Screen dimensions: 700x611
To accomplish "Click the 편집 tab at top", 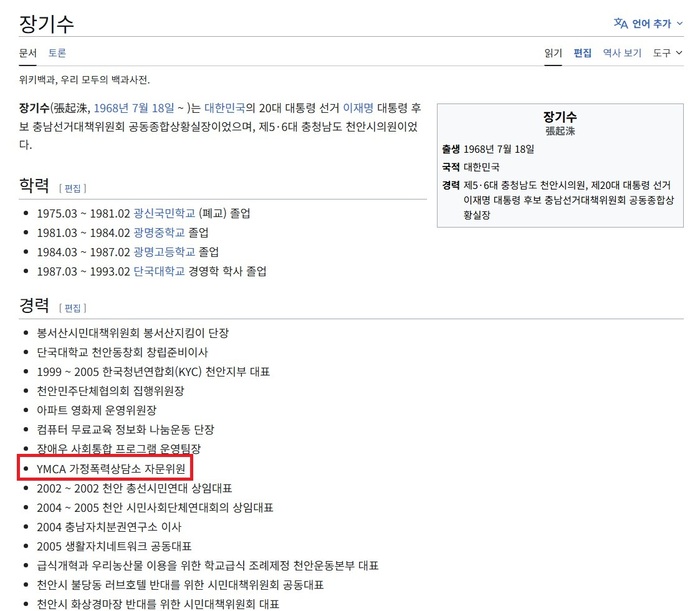I will (582, 53).
